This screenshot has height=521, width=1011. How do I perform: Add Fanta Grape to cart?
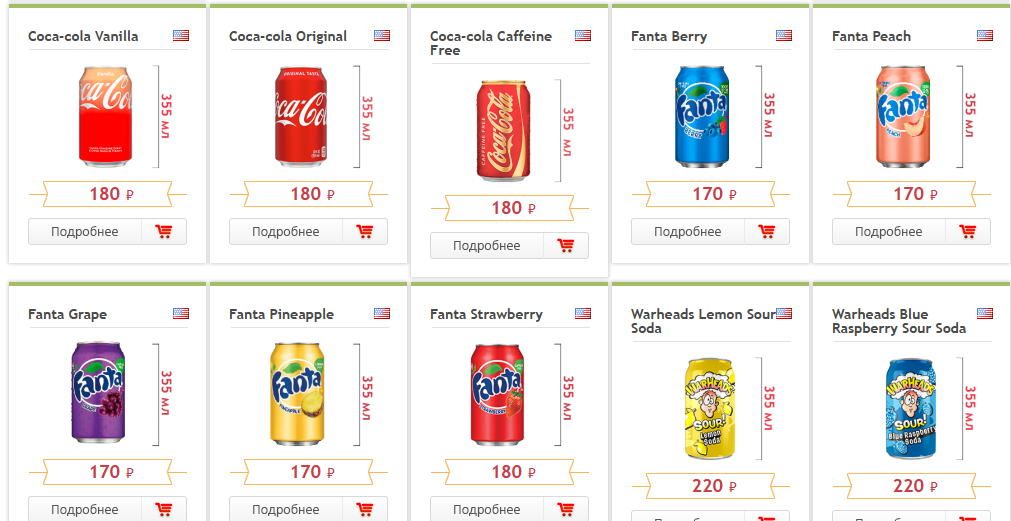click(x=164, y=509)
